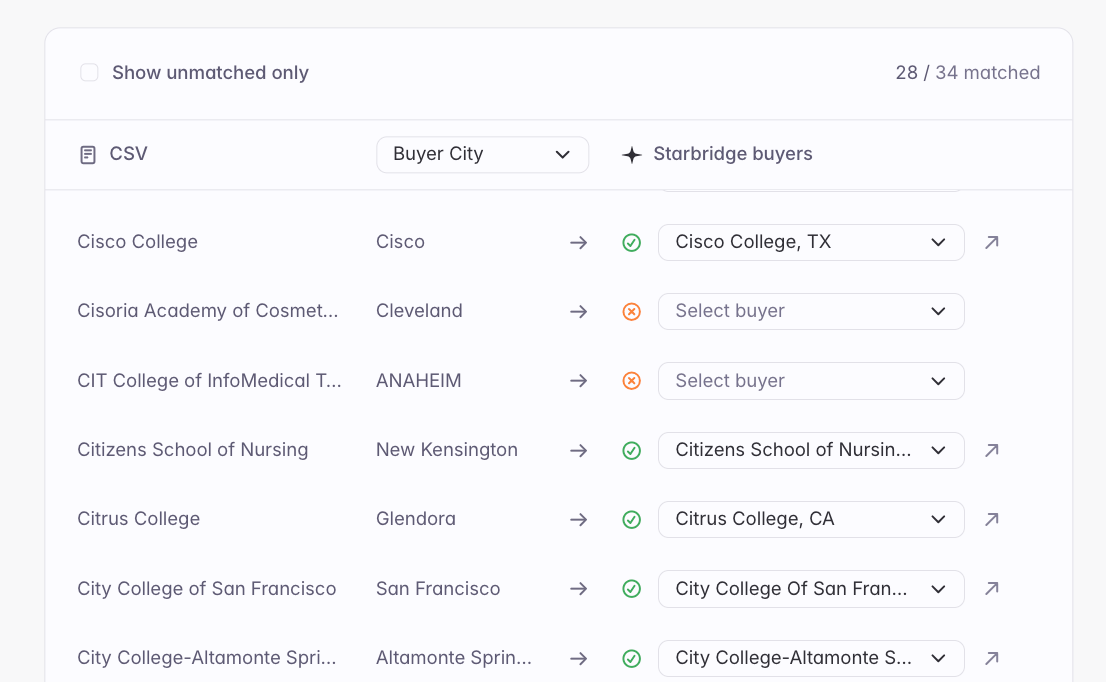
Task: Open external link for Citizens School of Nursing
Action: pyautogui.click(x=992, y=450)
